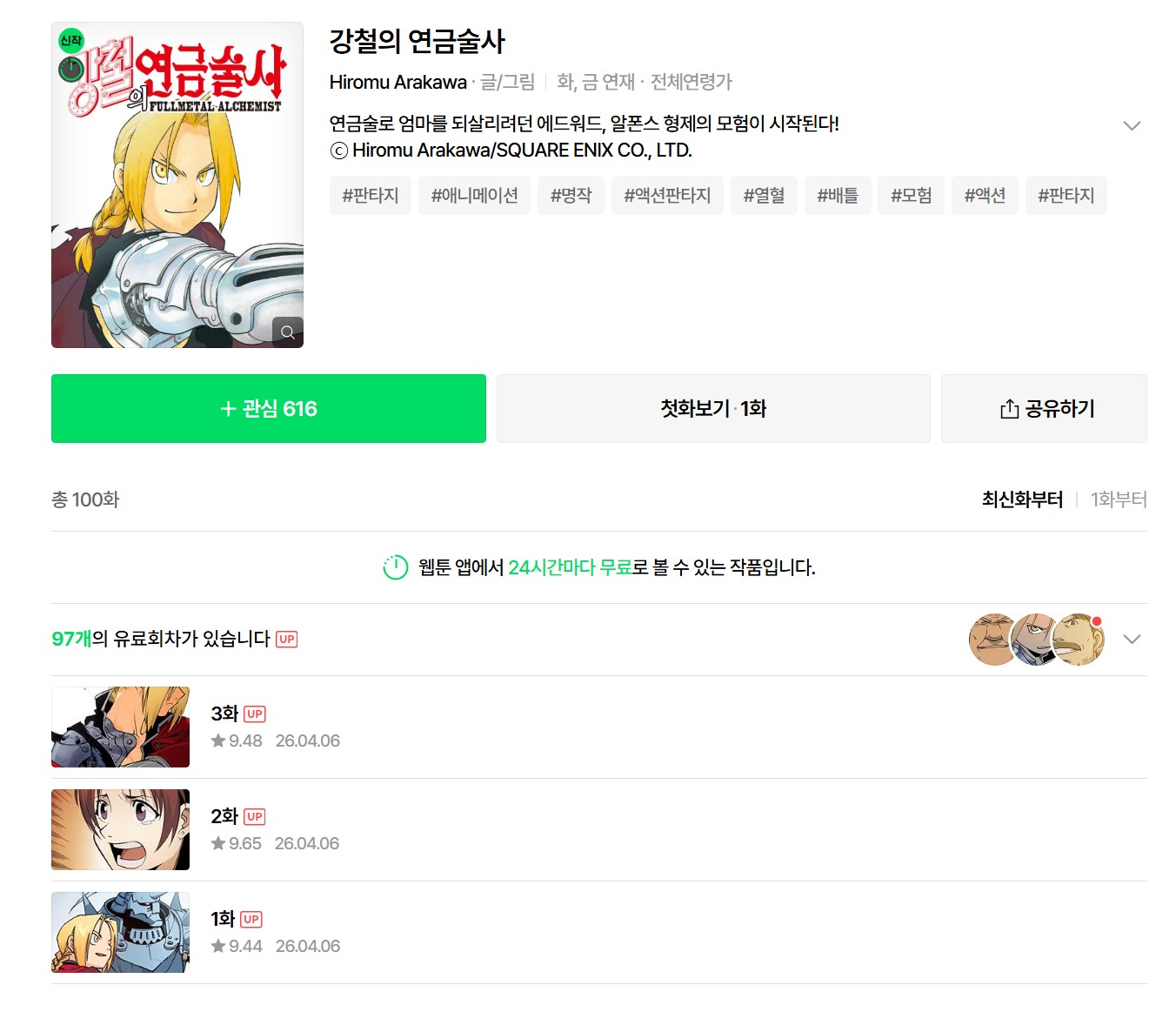Open the first #판타지 tag before #애니메이션

tap(371, 196)
